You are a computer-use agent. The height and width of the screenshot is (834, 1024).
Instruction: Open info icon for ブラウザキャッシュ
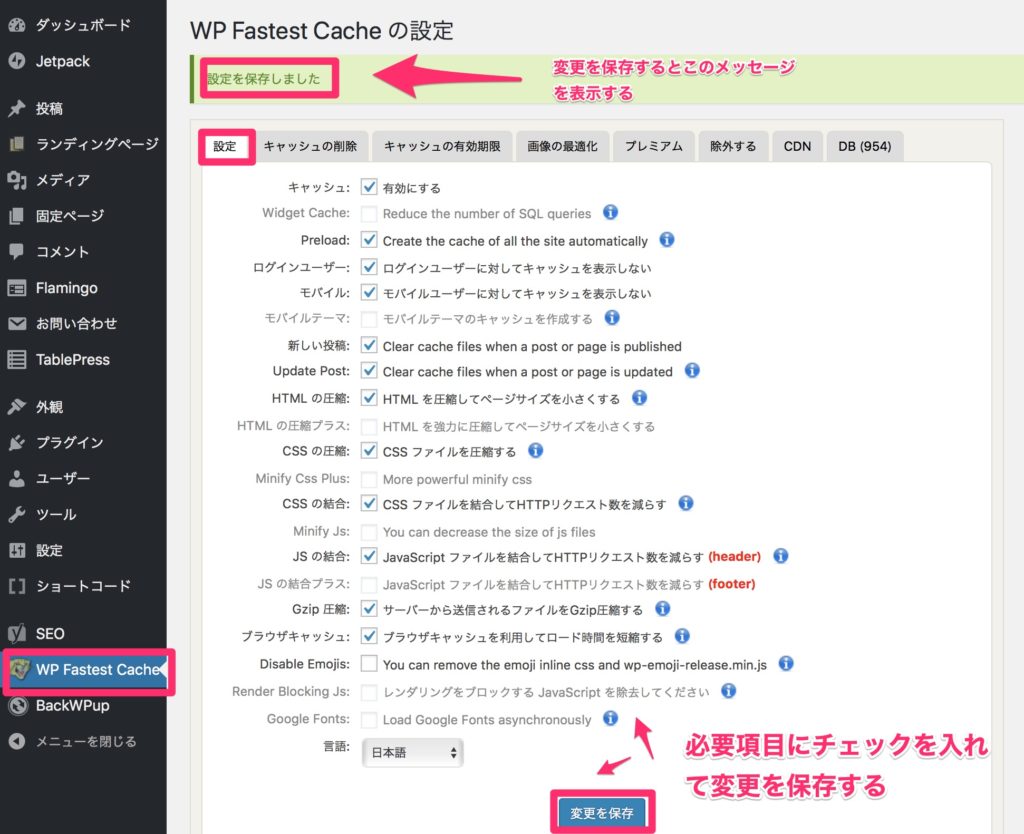(682, 636)
